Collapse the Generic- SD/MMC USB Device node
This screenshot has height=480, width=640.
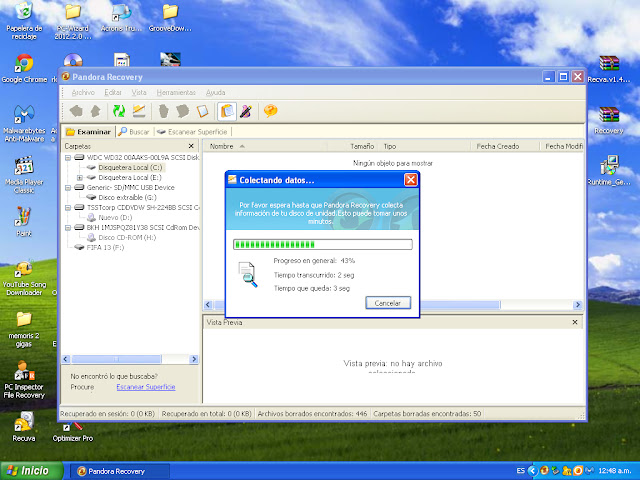[68, 188]
